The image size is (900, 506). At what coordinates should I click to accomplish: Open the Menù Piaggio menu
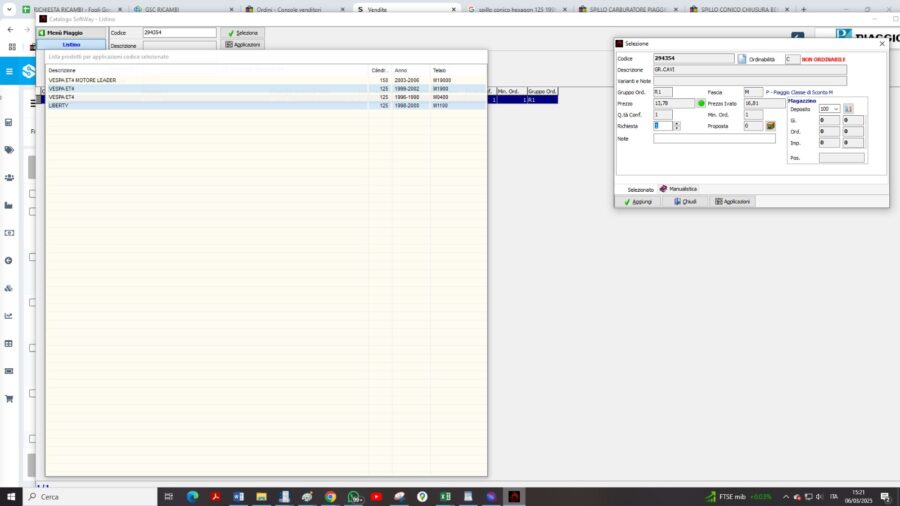pyautogui.click(x=72, y=33)
